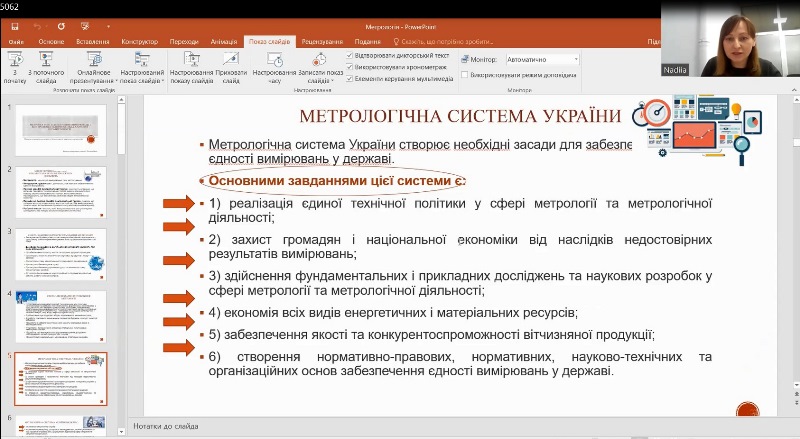This screenshot has height=439, width=800.
Task: Click text Основними завданнями цієї системи є:
Action: (x=337, y=181)
